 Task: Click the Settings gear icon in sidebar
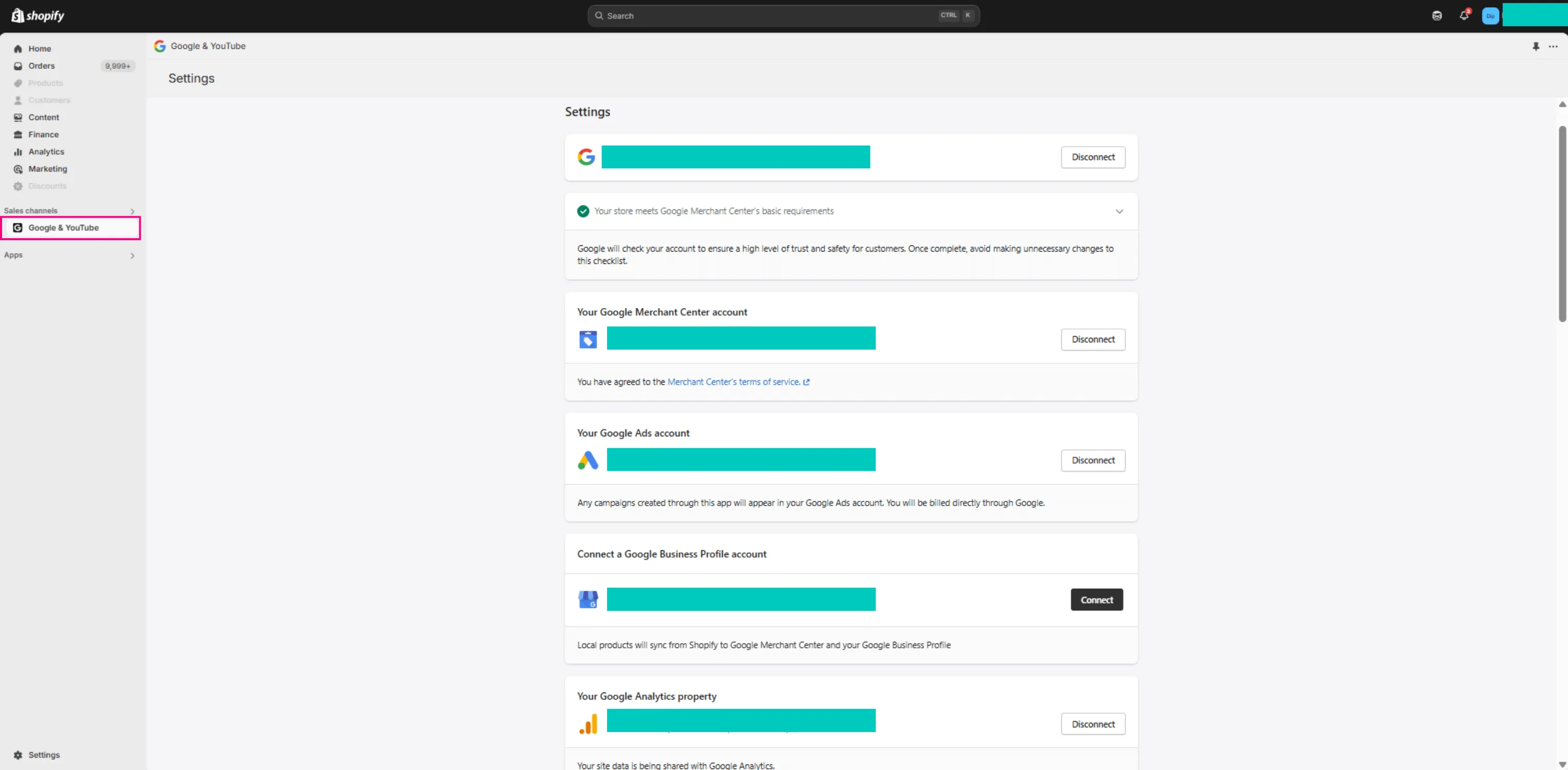click(18, 755)
